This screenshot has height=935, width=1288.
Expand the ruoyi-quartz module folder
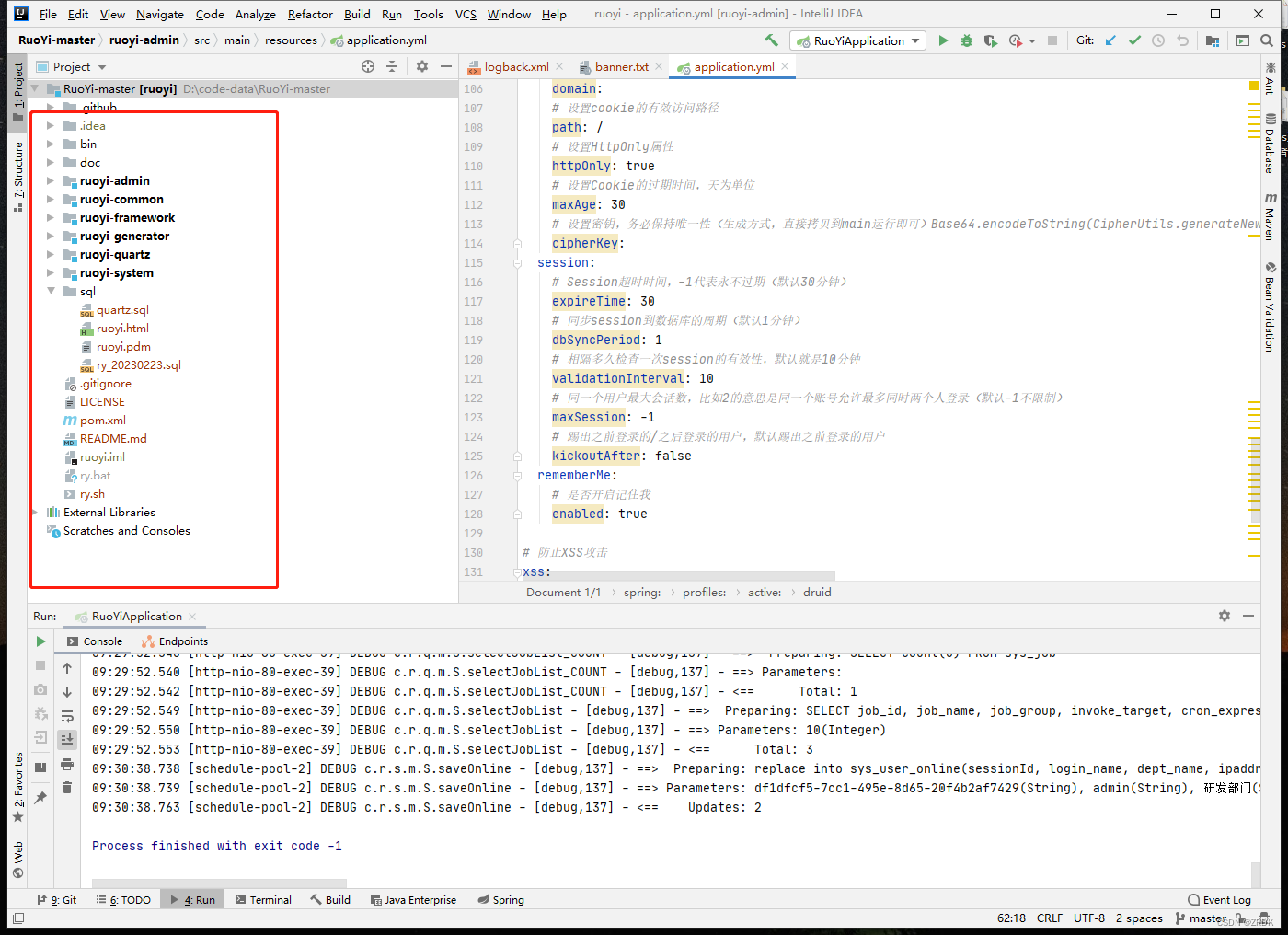(51, 255)
